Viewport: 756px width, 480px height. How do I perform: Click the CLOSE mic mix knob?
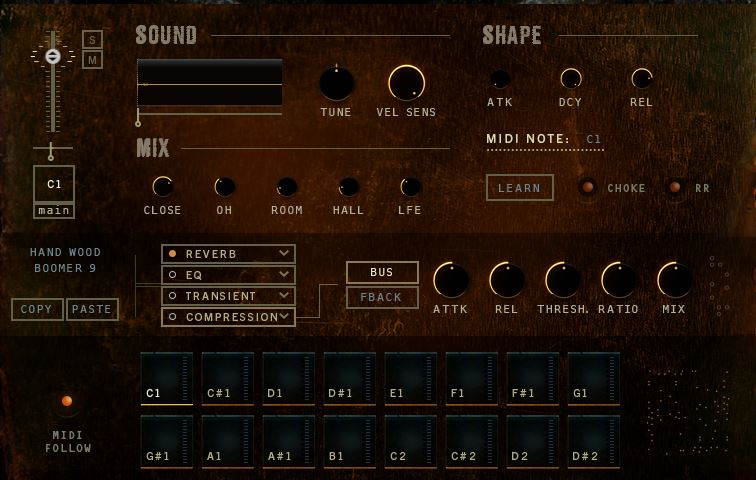pyautogui.click(x=162, y=186)
